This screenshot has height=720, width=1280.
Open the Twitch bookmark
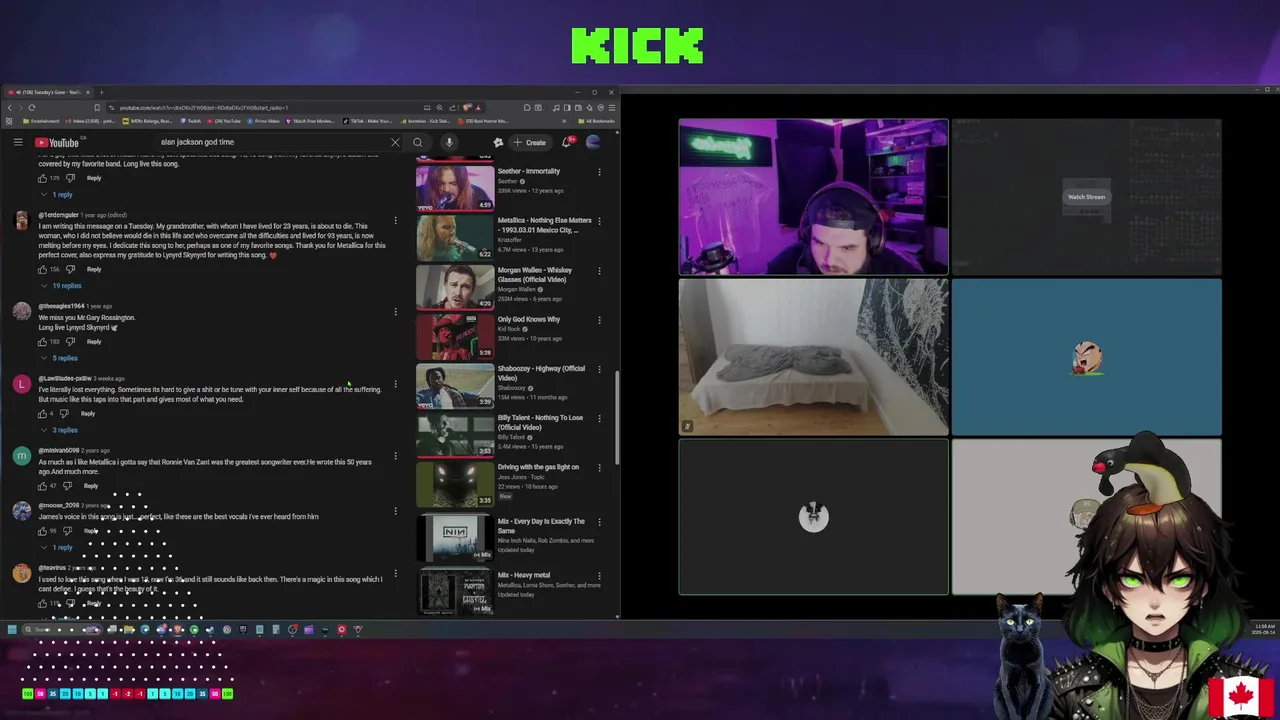[191, 121]
